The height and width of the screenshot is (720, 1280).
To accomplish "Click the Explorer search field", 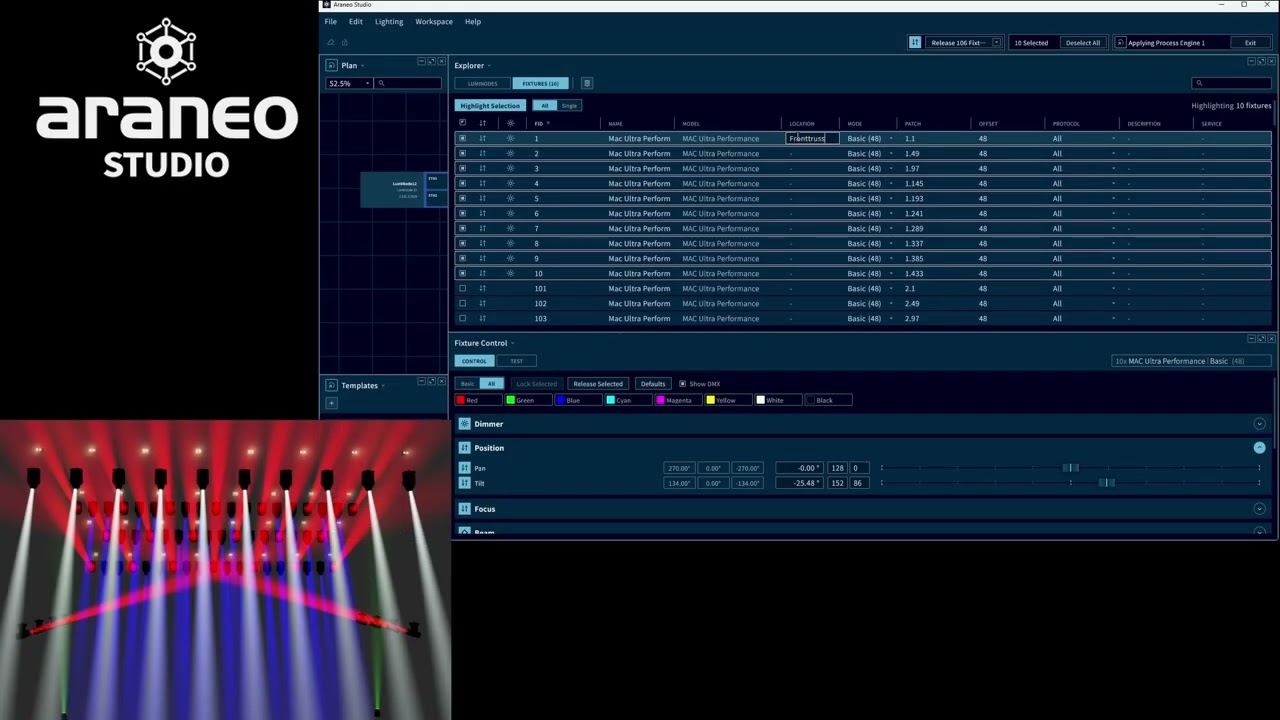I will [x=1232, y=83].
